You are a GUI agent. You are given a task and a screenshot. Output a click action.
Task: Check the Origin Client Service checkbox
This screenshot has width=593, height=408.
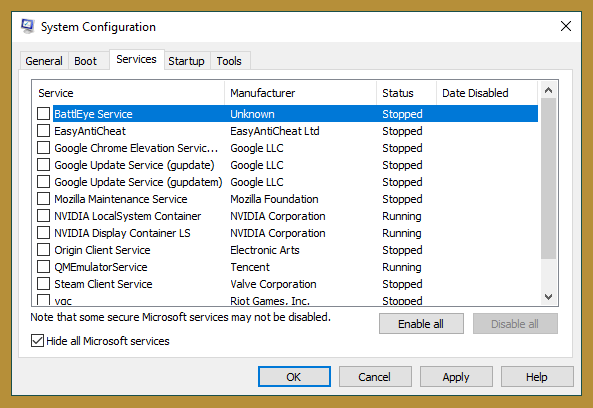[x=43, y=250]
